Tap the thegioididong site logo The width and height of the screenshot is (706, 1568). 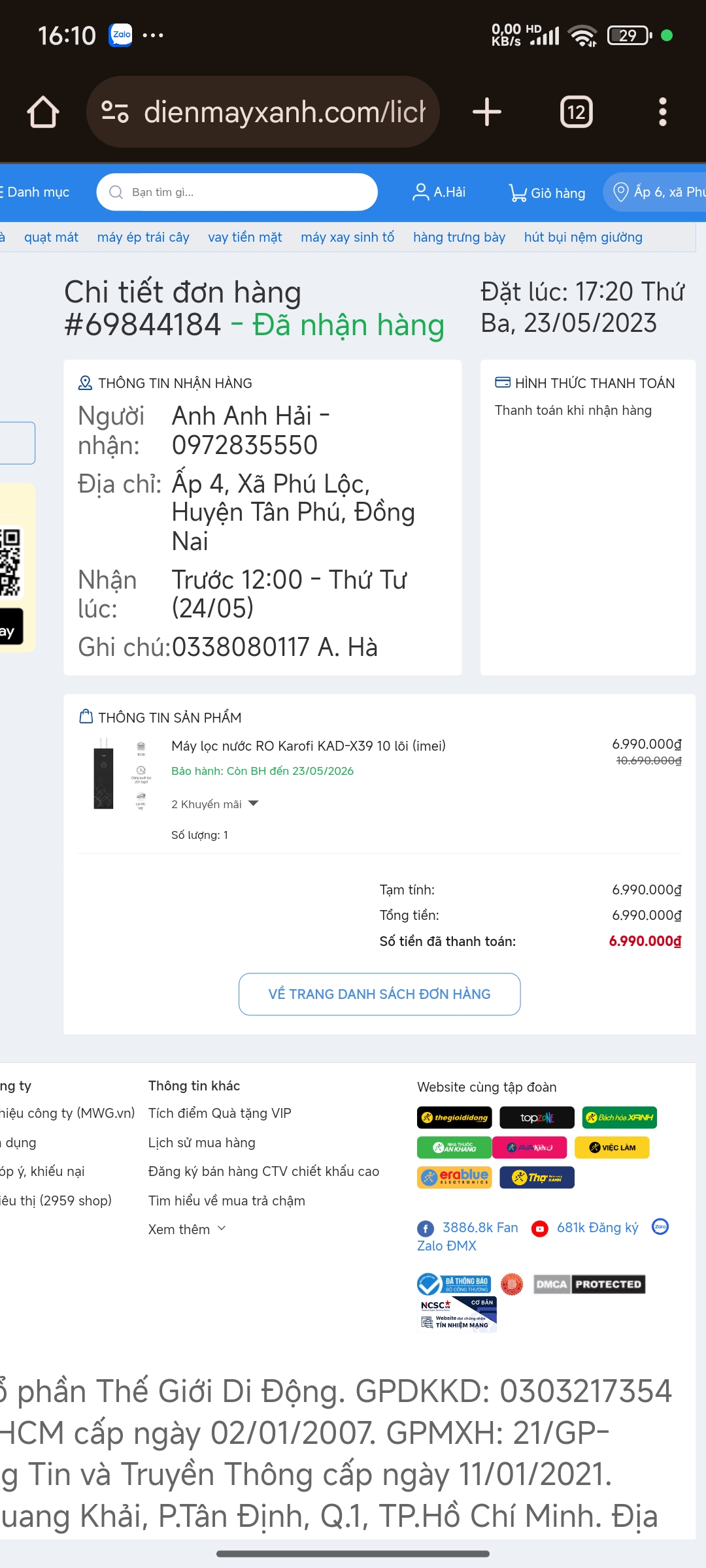click(x=454, y=1117)
